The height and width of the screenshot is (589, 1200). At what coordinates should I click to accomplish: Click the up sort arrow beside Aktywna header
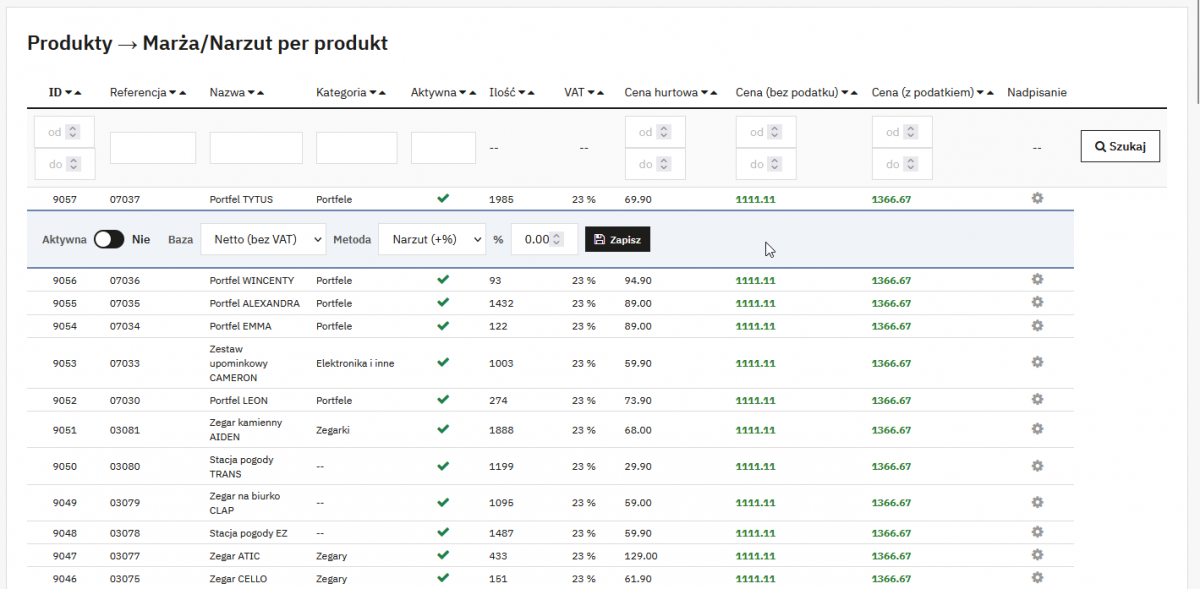(474, 93)
